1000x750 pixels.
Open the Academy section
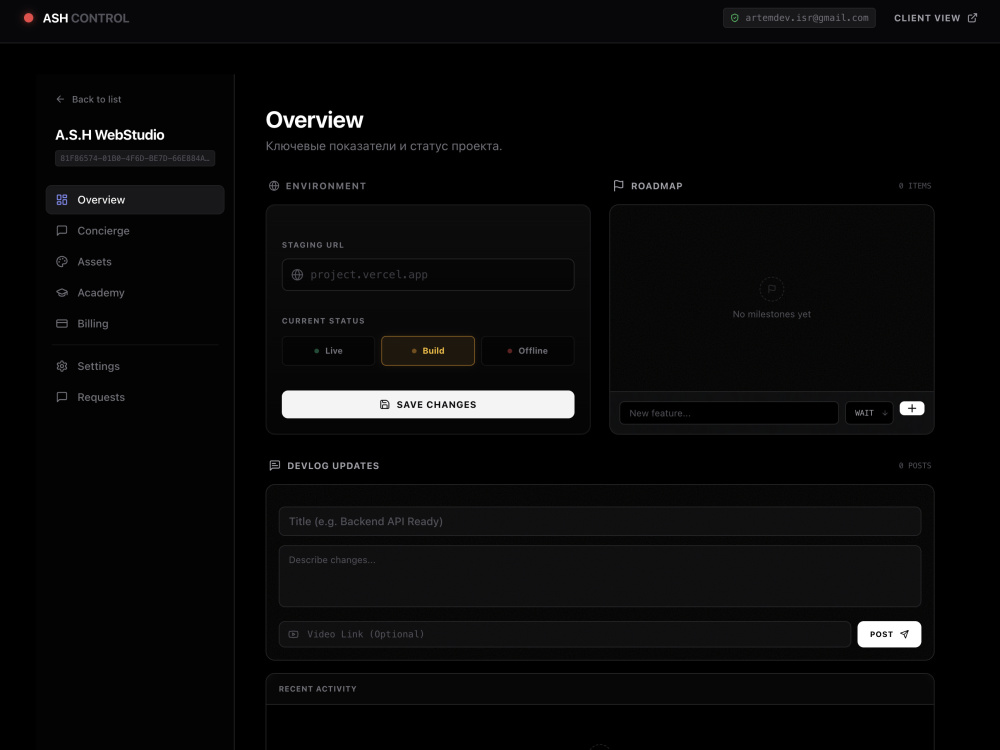click(135, 293)
